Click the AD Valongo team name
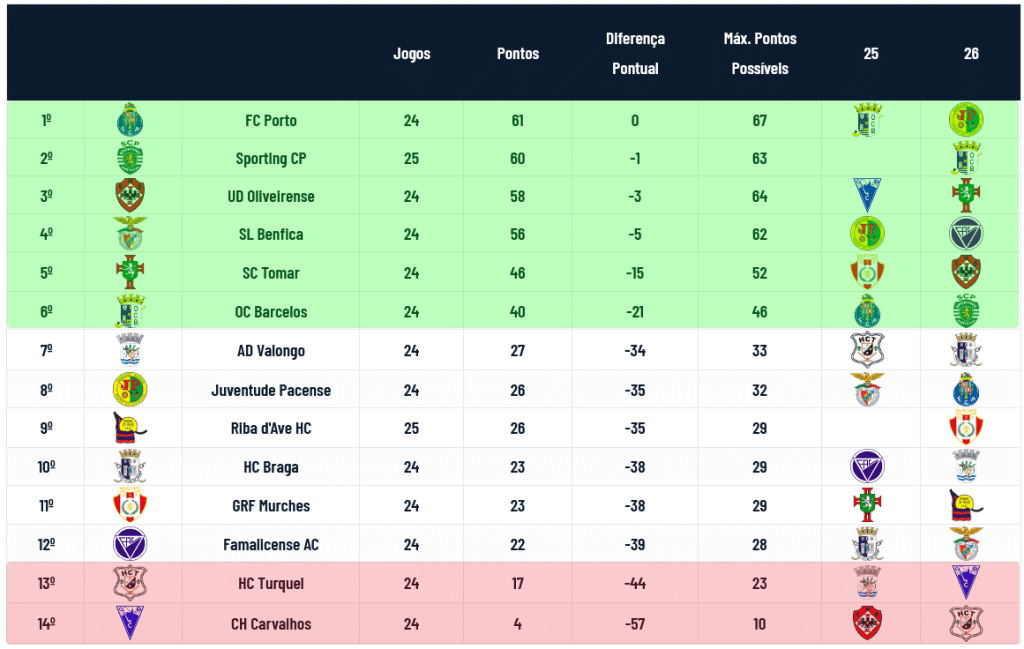Image resolution: width=1024 pixels, height=649 pixels. [271, 351]
